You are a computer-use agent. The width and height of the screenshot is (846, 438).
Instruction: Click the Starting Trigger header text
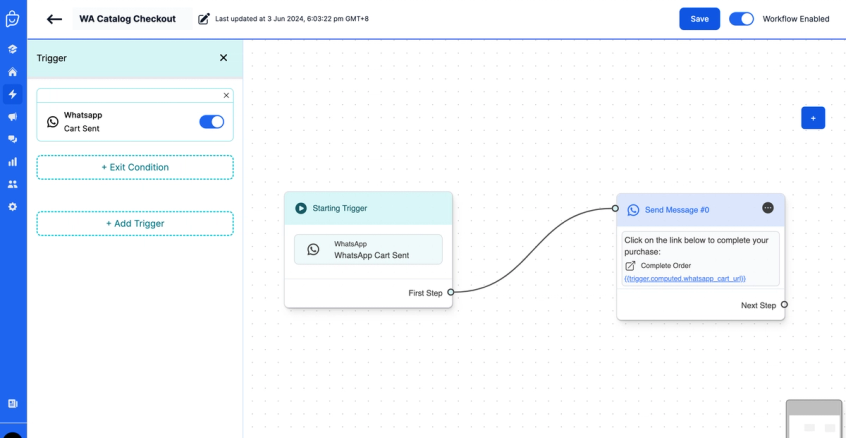340,208
